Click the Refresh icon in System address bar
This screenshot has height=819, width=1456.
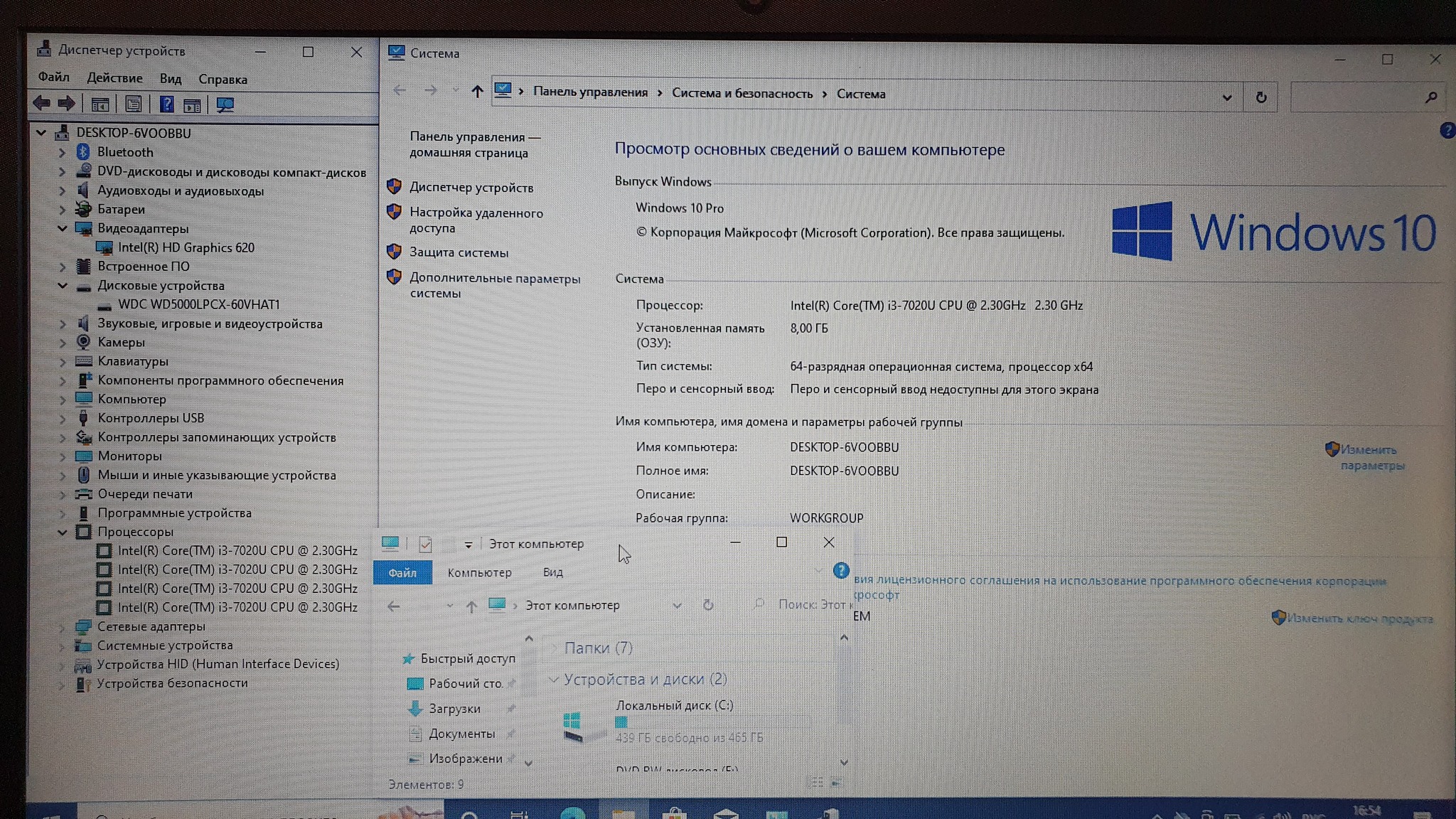(1261, 97)
